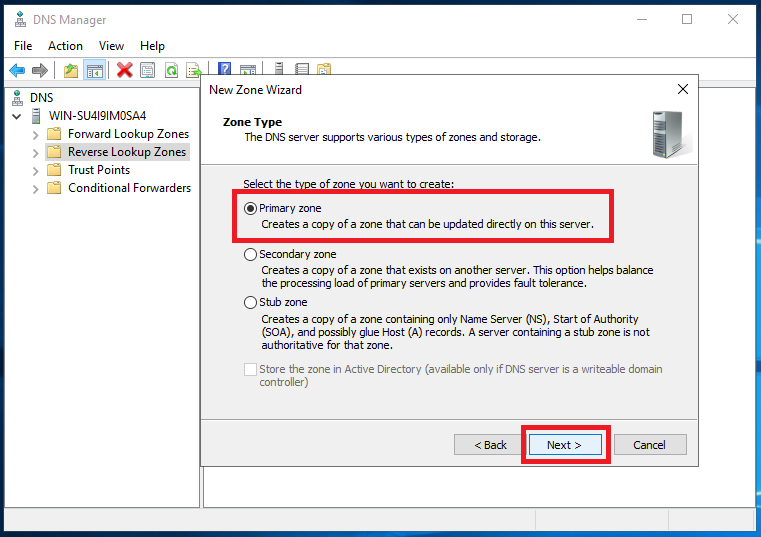761x537 pixels.
Task: Click the blue Help toolbar icon
Action: tap(225, 70)
